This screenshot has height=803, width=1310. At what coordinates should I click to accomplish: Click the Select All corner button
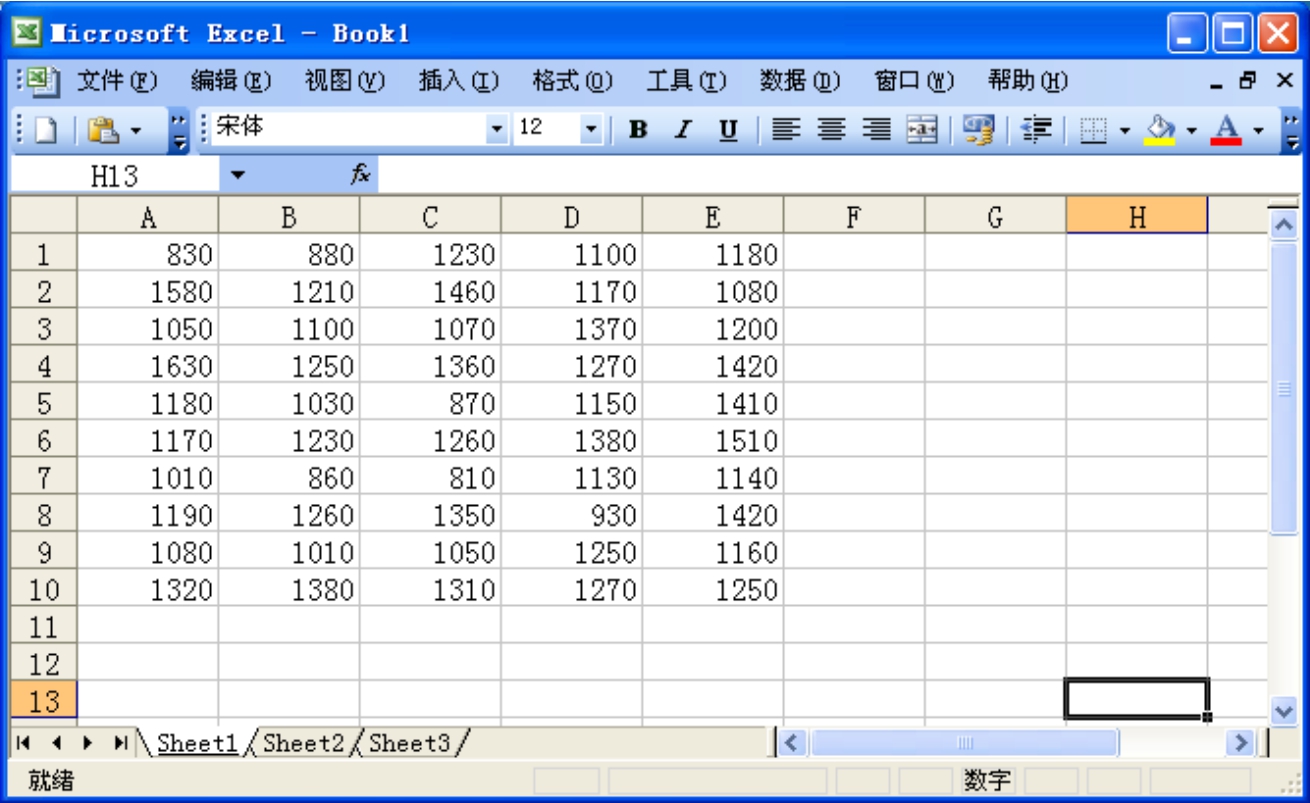pos(44,216)
